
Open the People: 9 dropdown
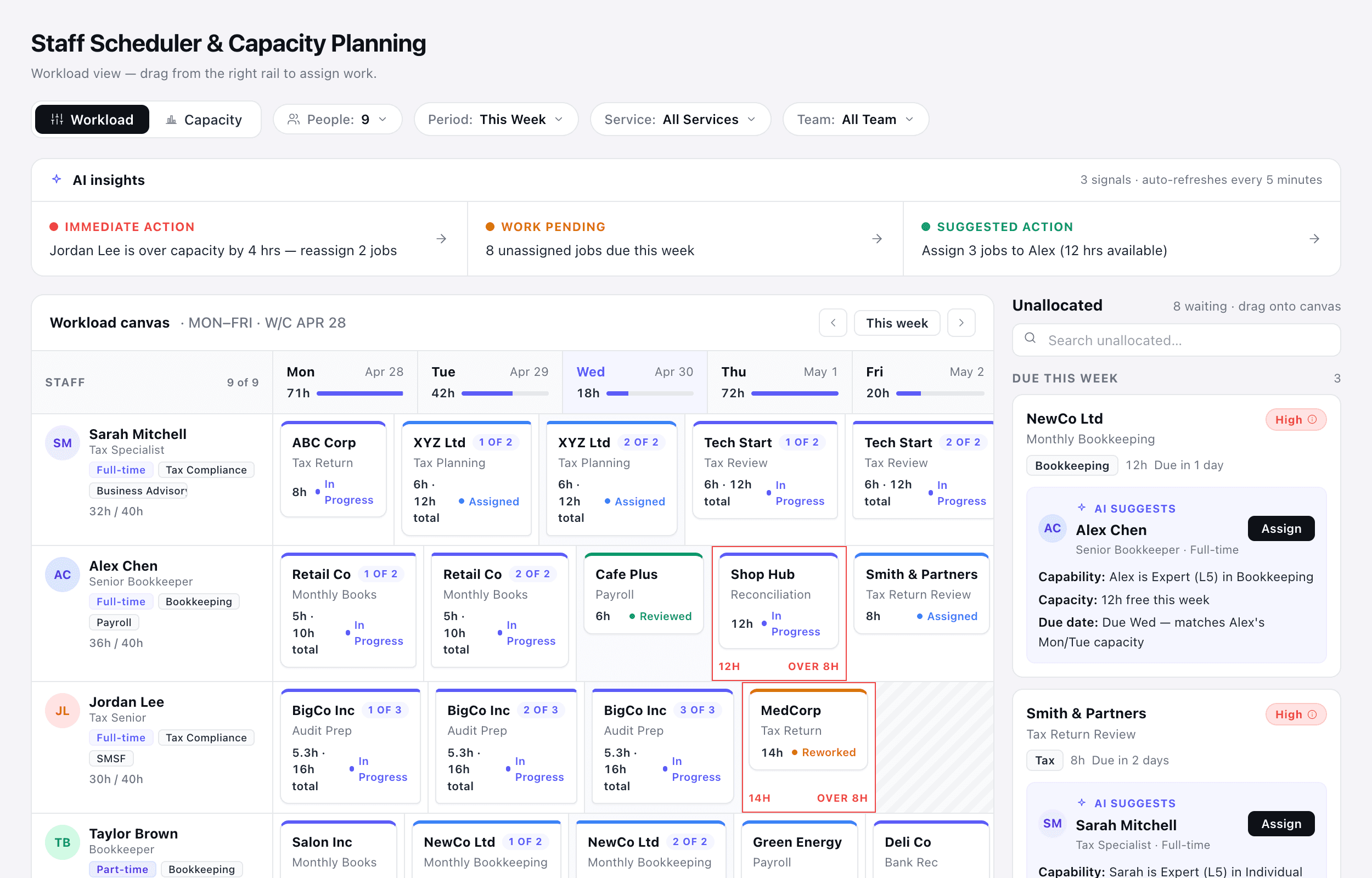pyautogui.click(x=338, y=119)
